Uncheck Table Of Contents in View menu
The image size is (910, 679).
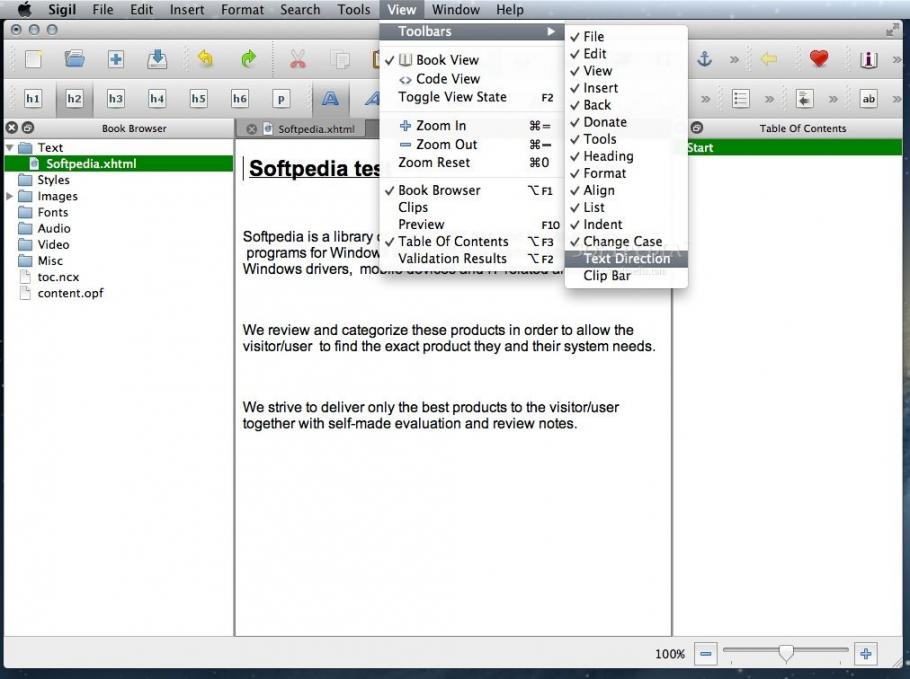(472, 241)
